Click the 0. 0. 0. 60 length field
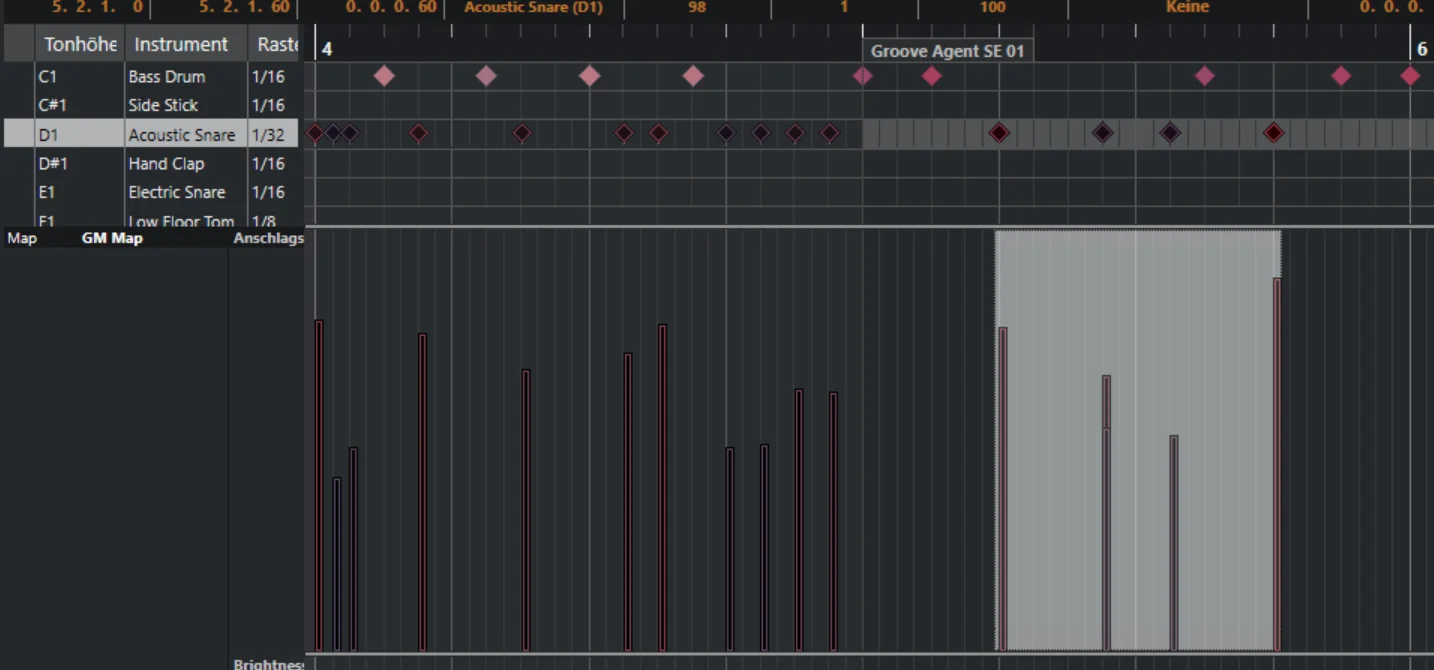 pos(391,8)
